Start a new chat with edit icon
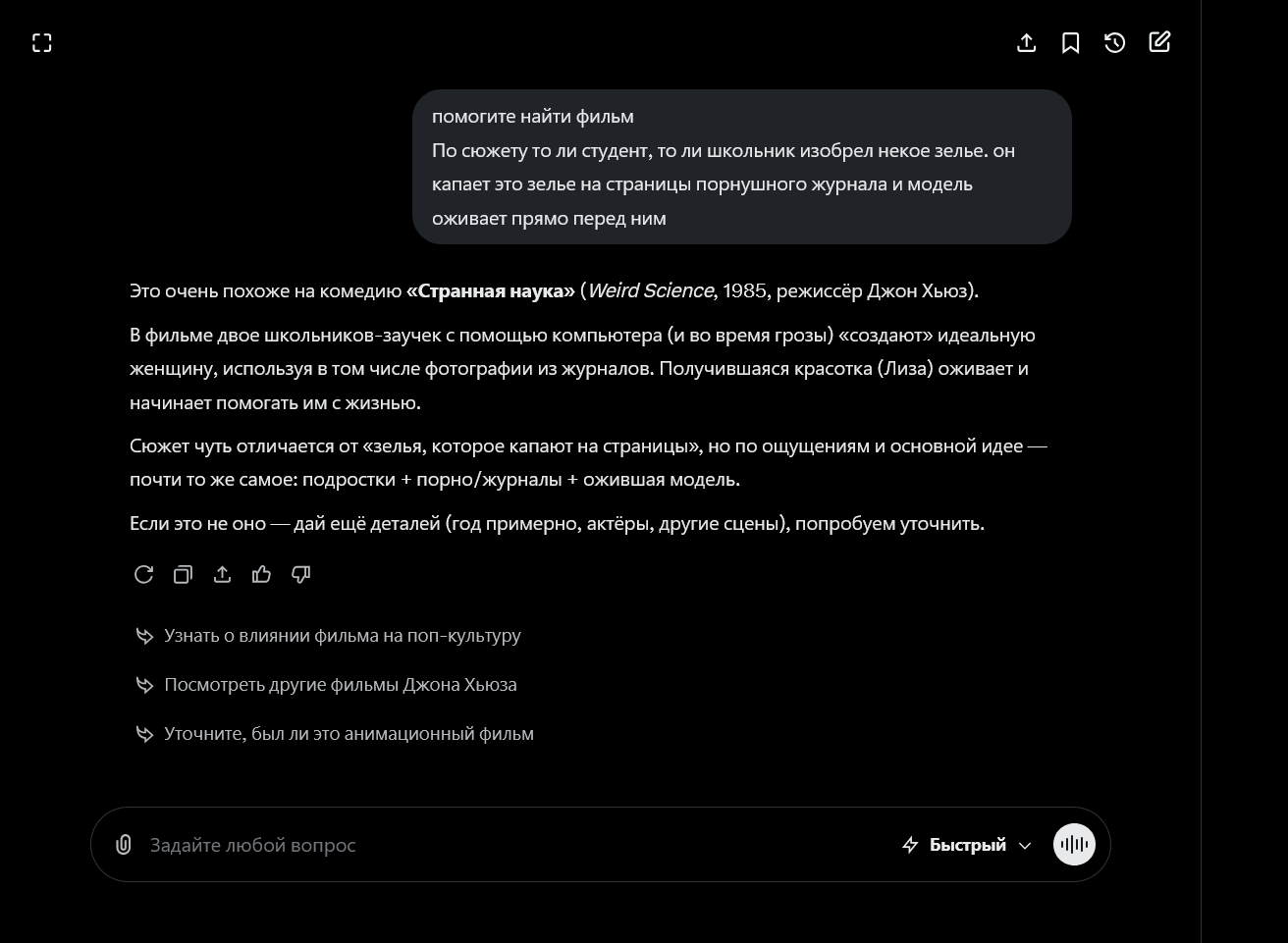 pos(1159,42)
